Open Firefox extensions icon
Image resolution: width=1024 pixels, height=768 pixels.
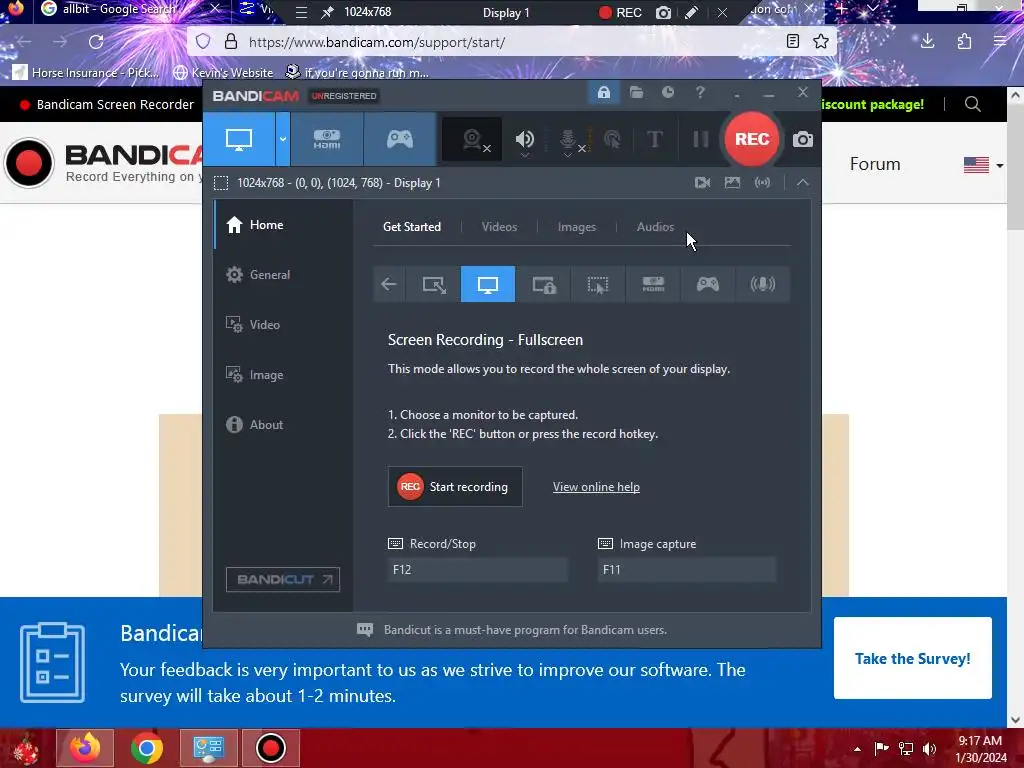tap(964, 42)
